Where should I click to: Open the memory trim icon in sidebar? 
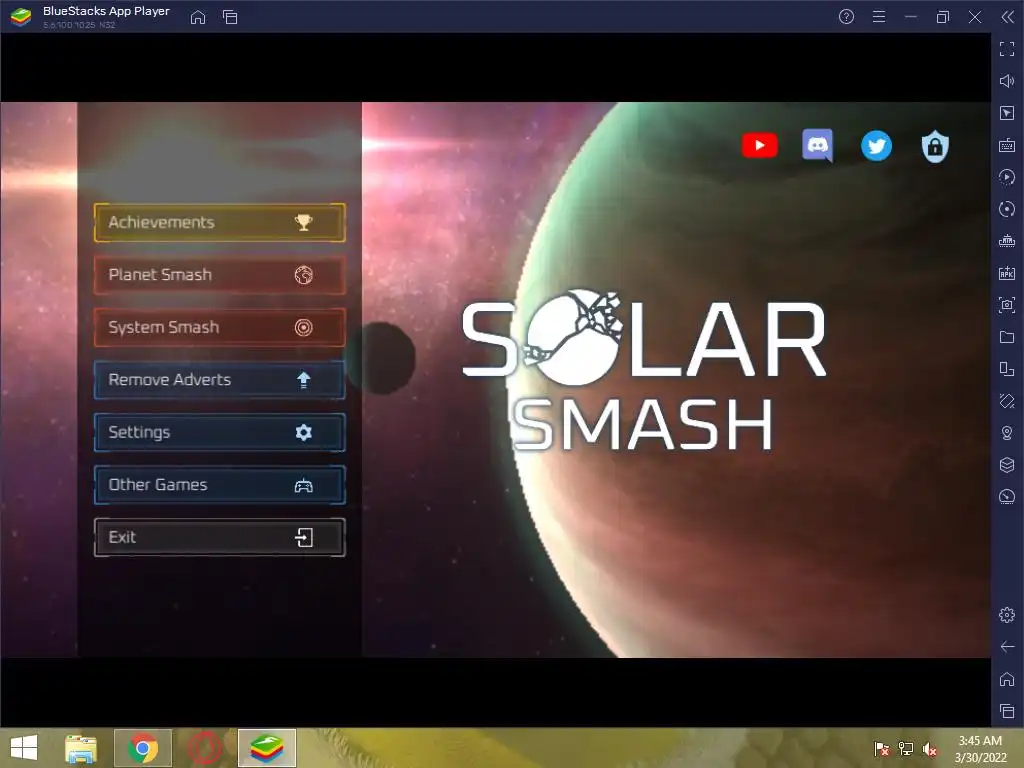pos(1007,241)
